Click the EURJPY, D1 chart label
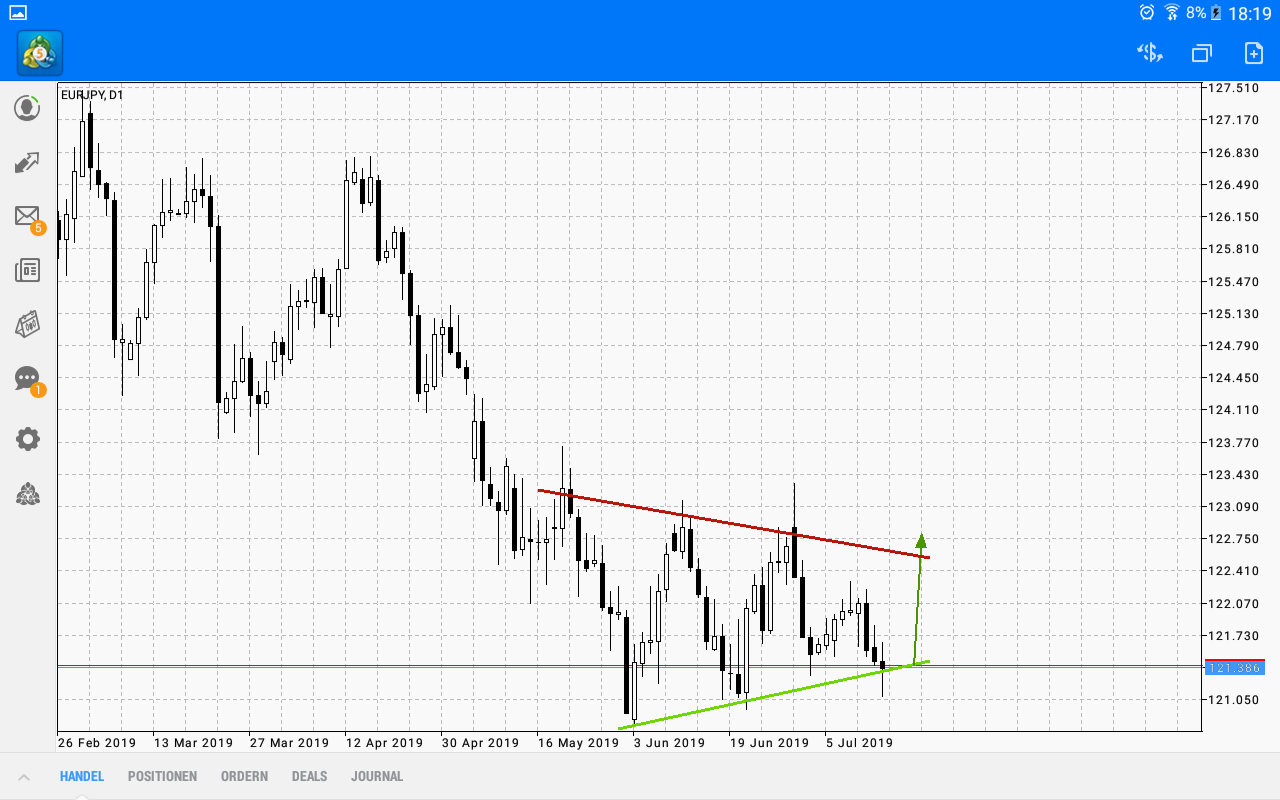 (90, 92)
